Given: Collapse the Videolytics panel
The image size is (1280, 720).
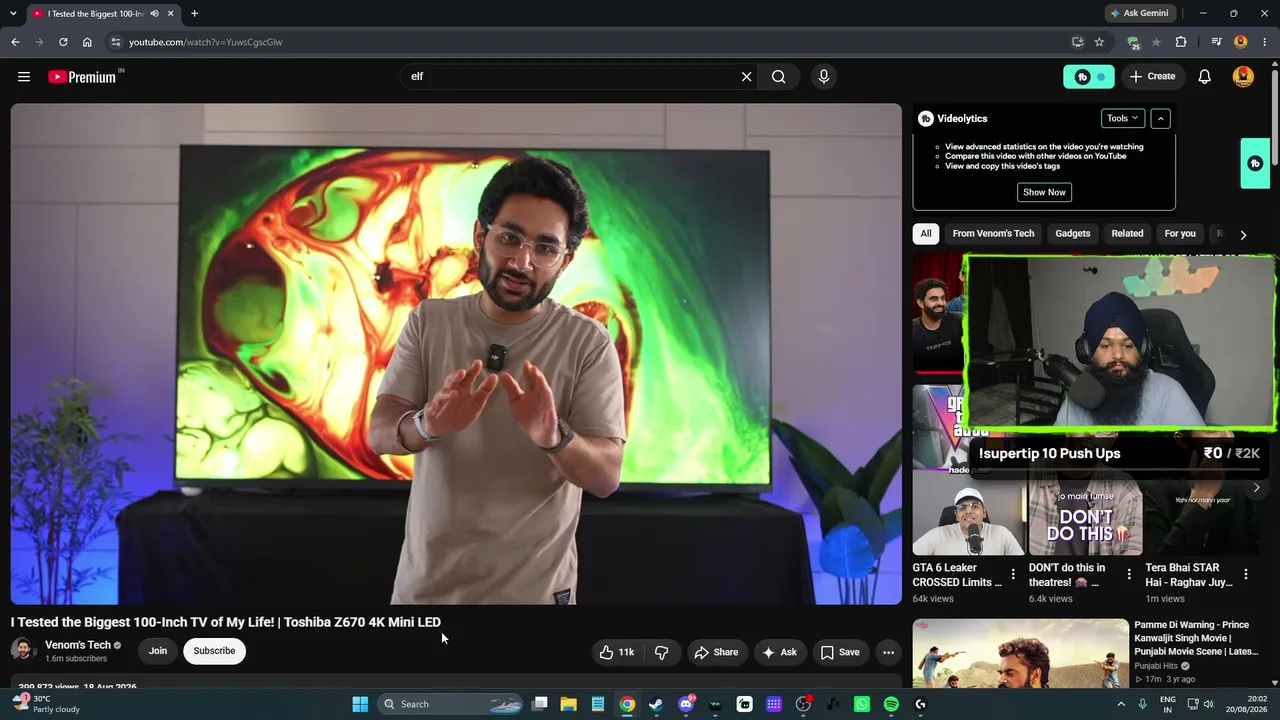Looking at the screenshot, I should (x=1161, y=118).
